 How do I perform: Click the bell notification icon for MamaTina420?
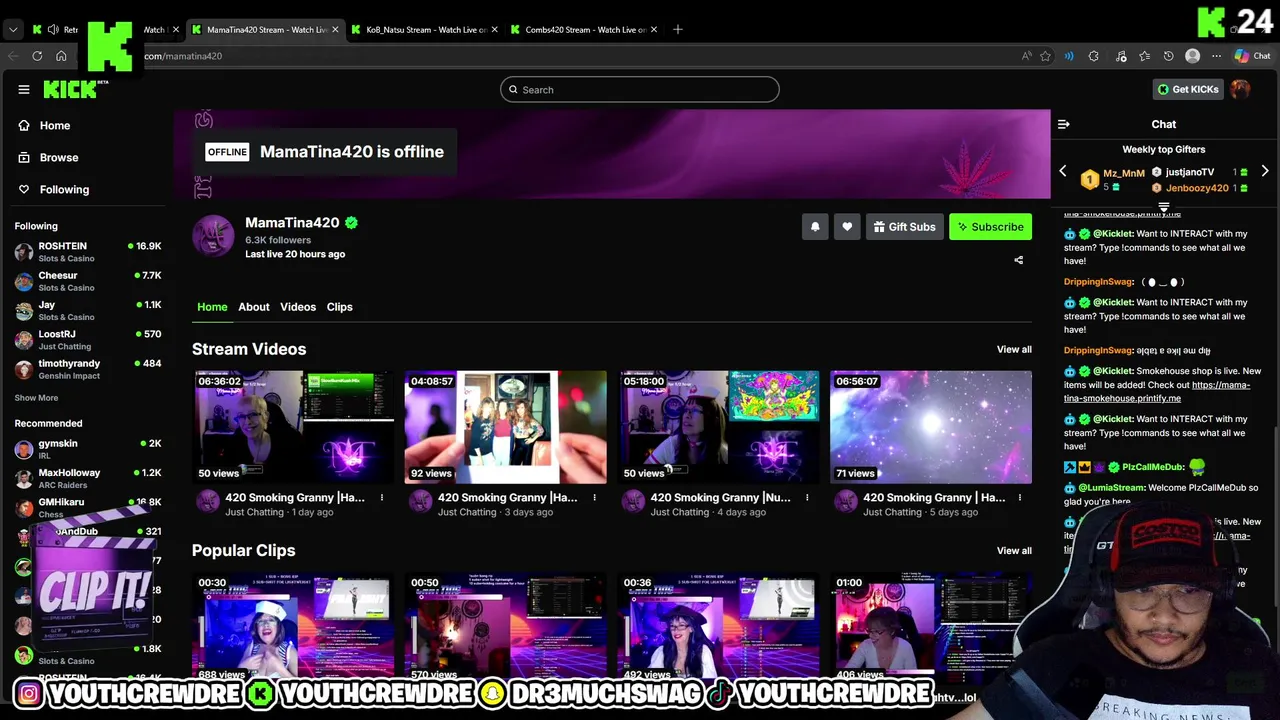pos(815,227)
